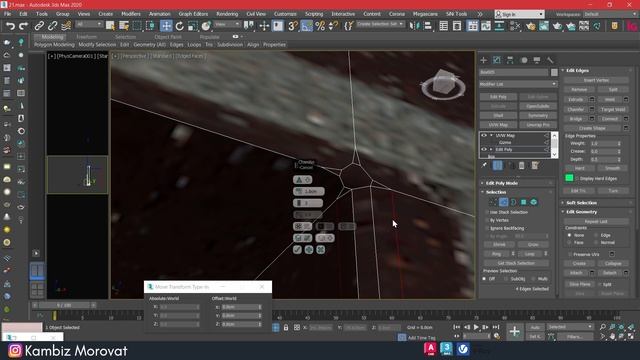This screenshot has height=360, width=640.
Task: Enable Ignore Backfacing checkbox
Action: (x=487, y=228)
